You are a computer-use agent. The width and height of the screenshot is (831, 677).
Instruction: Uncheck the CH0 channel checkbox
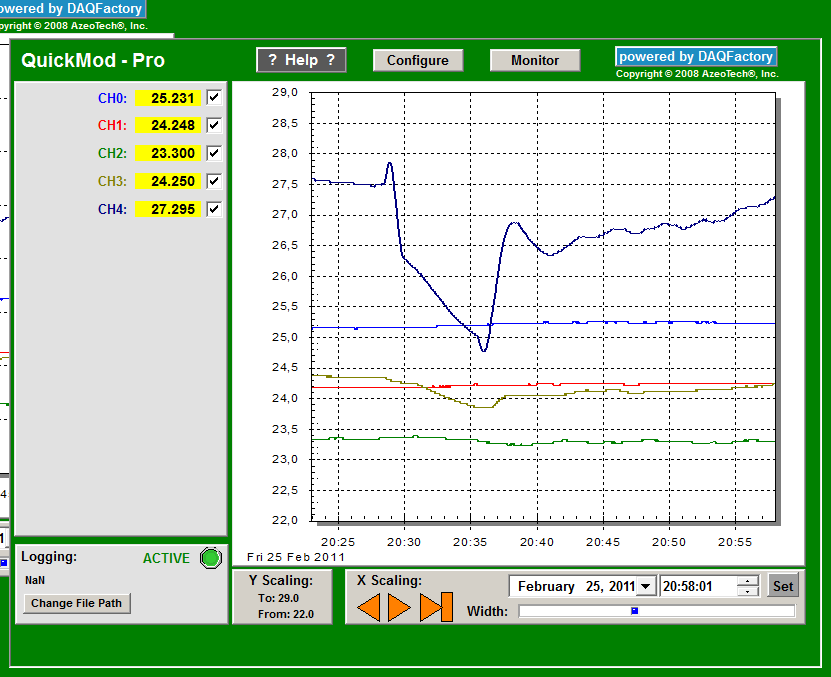tap(213, 98)
